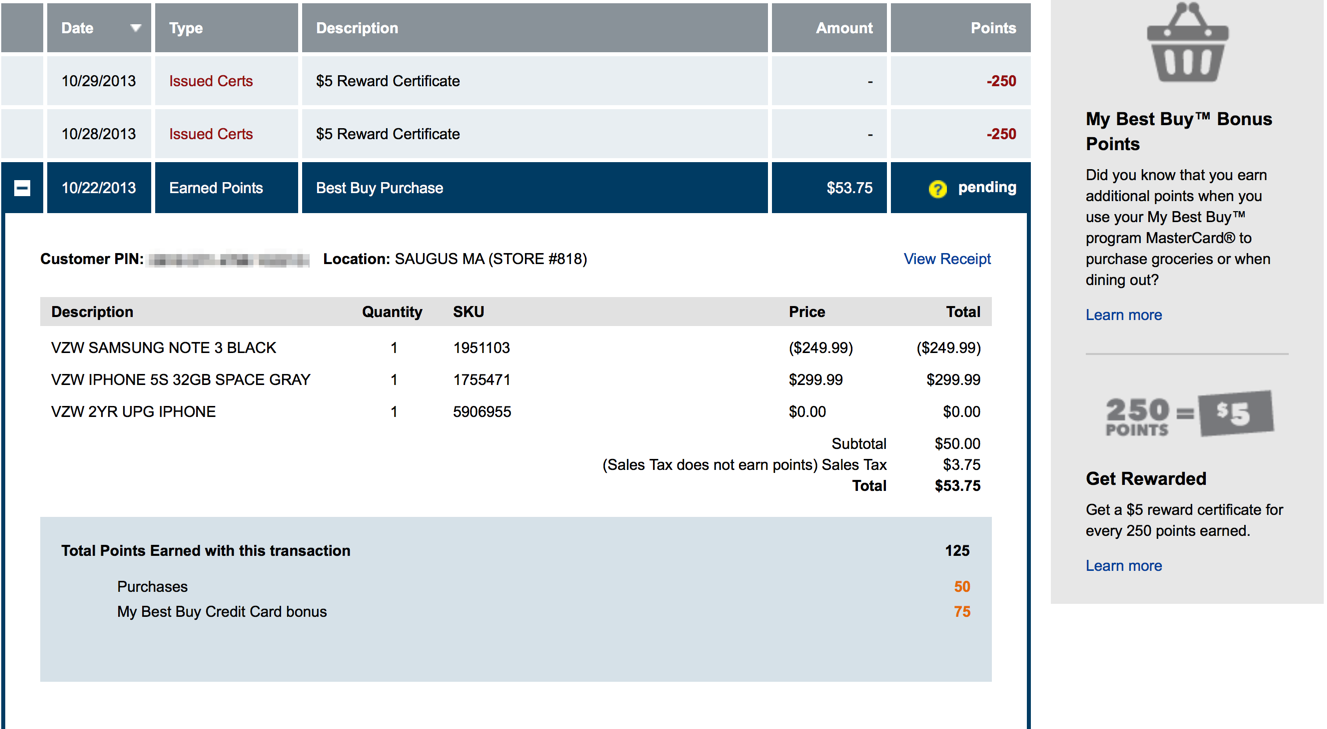Click the date 10/29/2013
Screen dimensions: 1327x729
pyautogui.click(x=99, y=81)
